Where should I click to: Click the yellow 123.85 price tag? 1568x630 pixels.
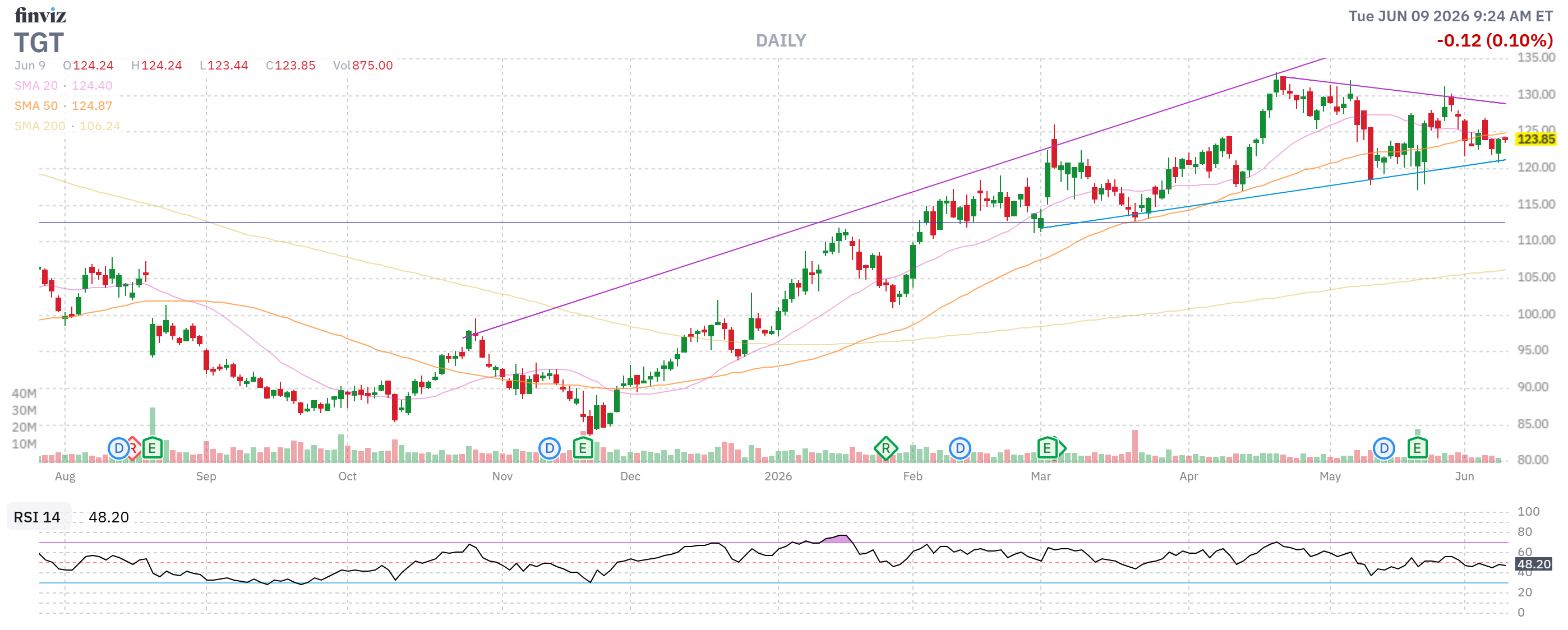[1535, 139]
